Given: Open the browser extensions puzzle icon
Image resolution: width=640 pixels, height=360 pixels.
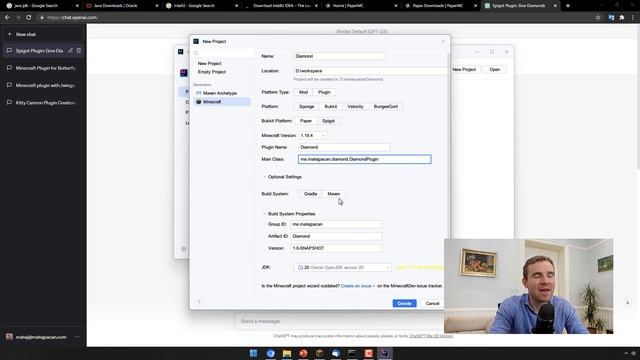Looking at the screenshot, I should click(622, 18).
